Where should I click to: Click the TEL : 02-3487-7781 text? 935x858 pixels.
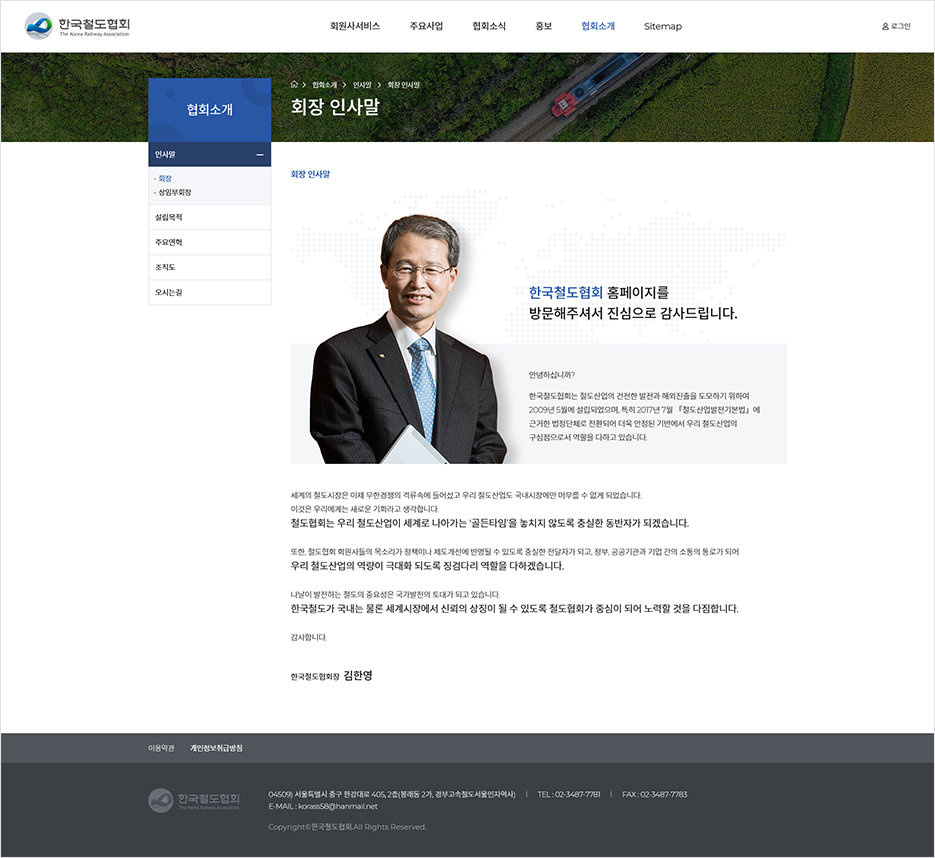[569, 794]
